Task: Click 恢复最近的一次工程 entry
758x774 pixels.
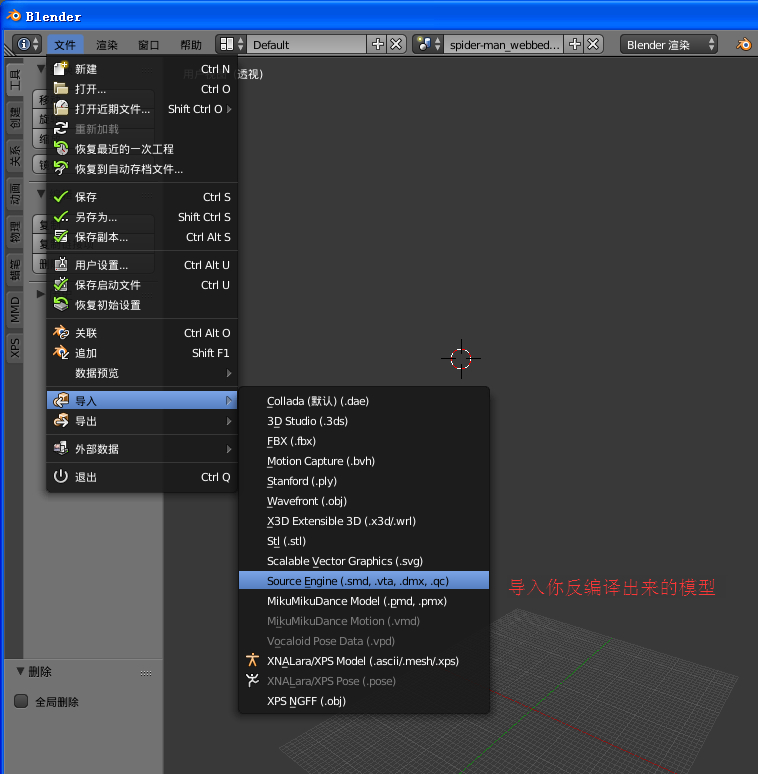Action: pos(142,149)
